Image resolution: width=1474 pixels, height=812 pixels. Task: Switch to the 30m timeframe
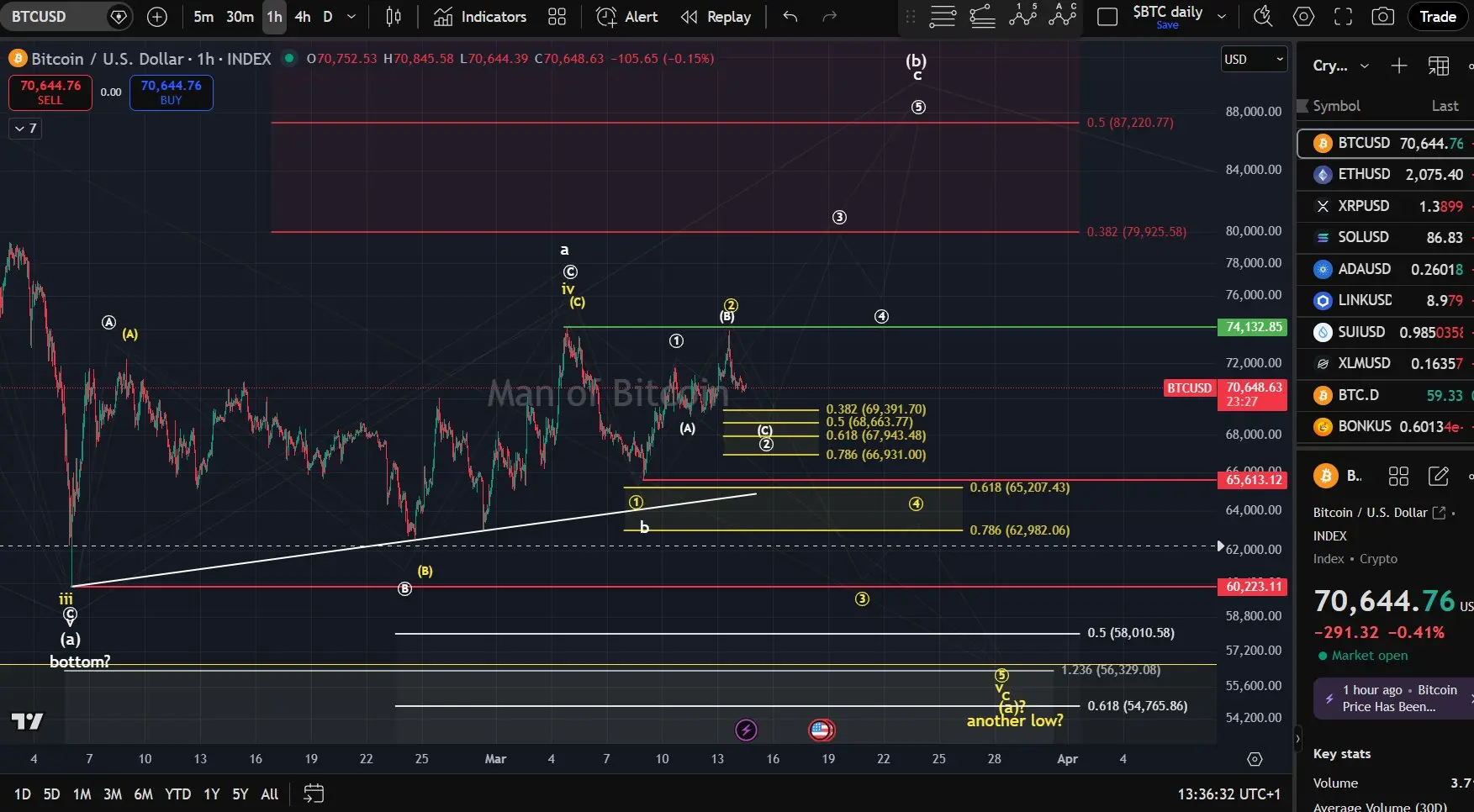coord(240,17)
